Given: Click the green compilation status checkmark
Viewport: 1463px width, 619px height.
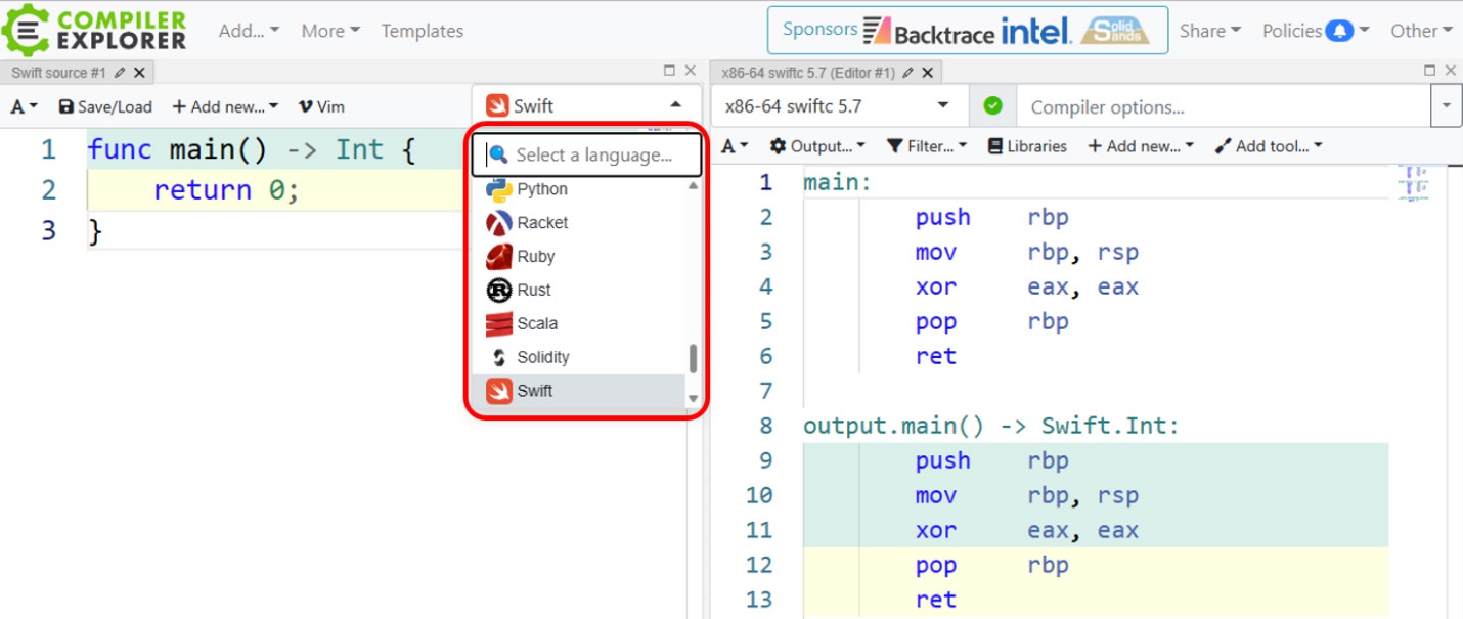Looking at the screenshot, I should [993, 106].
